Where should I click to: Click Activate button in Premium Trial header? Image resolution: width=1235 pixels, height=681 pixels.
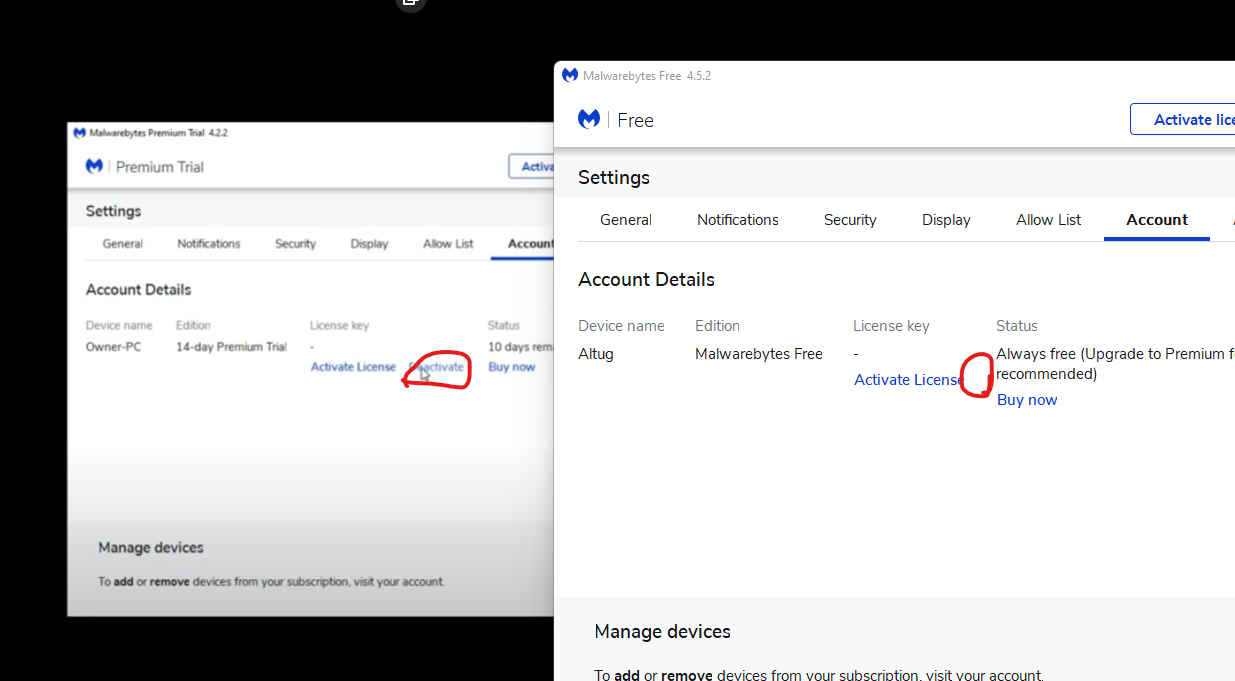coord(531,166)
